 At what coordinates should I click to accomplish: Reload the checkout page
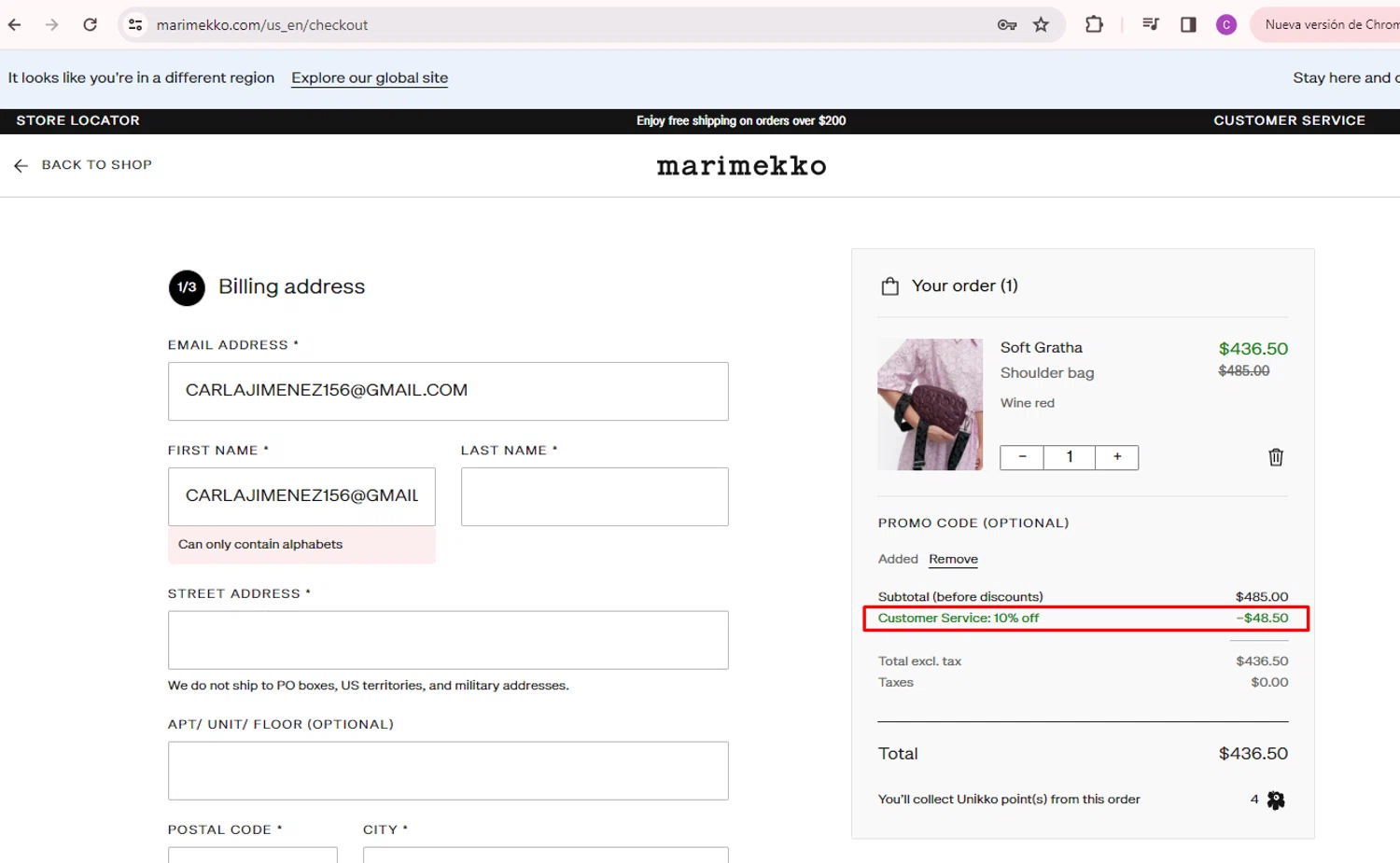pos(90,25)
